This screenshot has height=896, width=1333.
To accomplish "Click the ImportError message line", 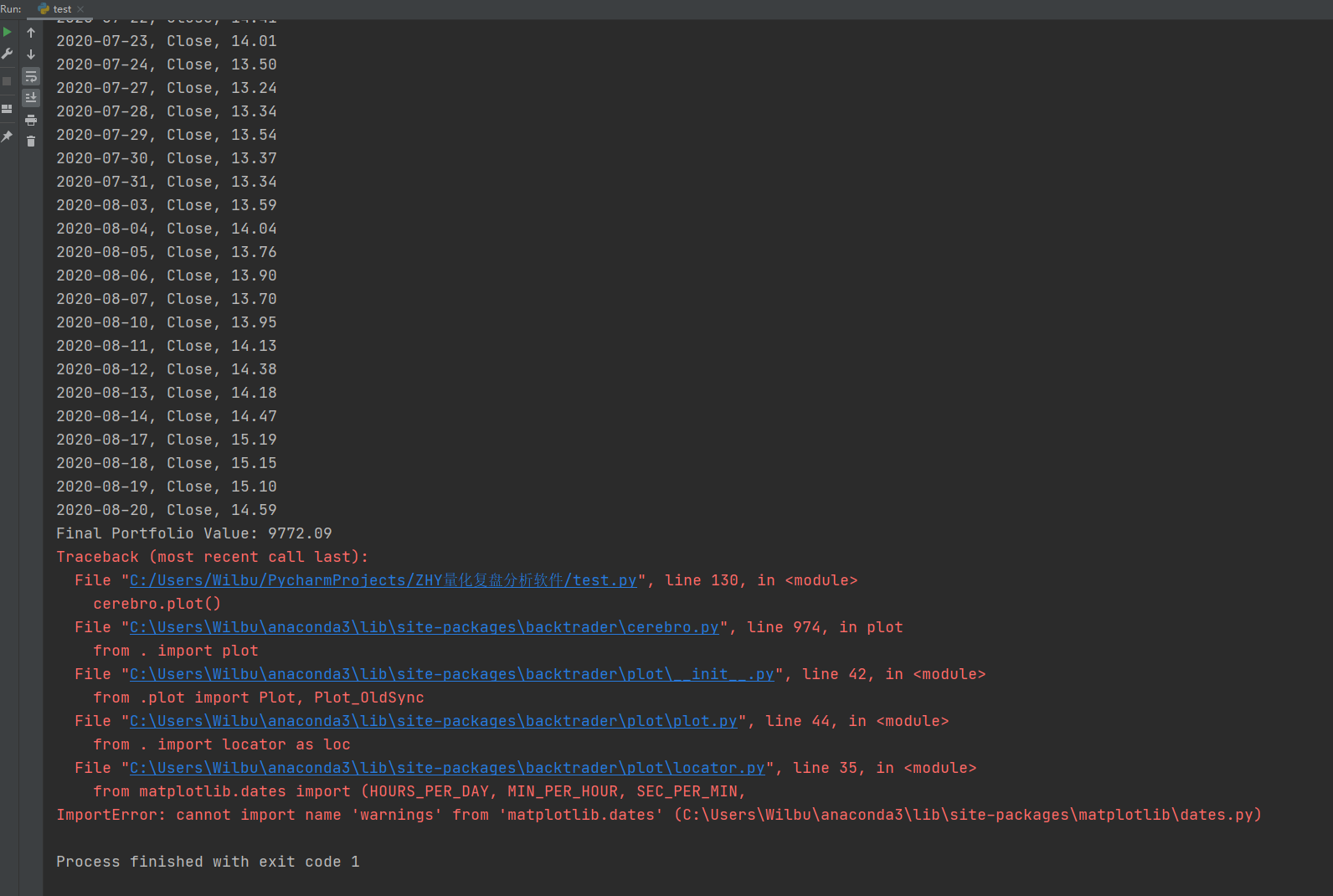I will pos(659,815).
